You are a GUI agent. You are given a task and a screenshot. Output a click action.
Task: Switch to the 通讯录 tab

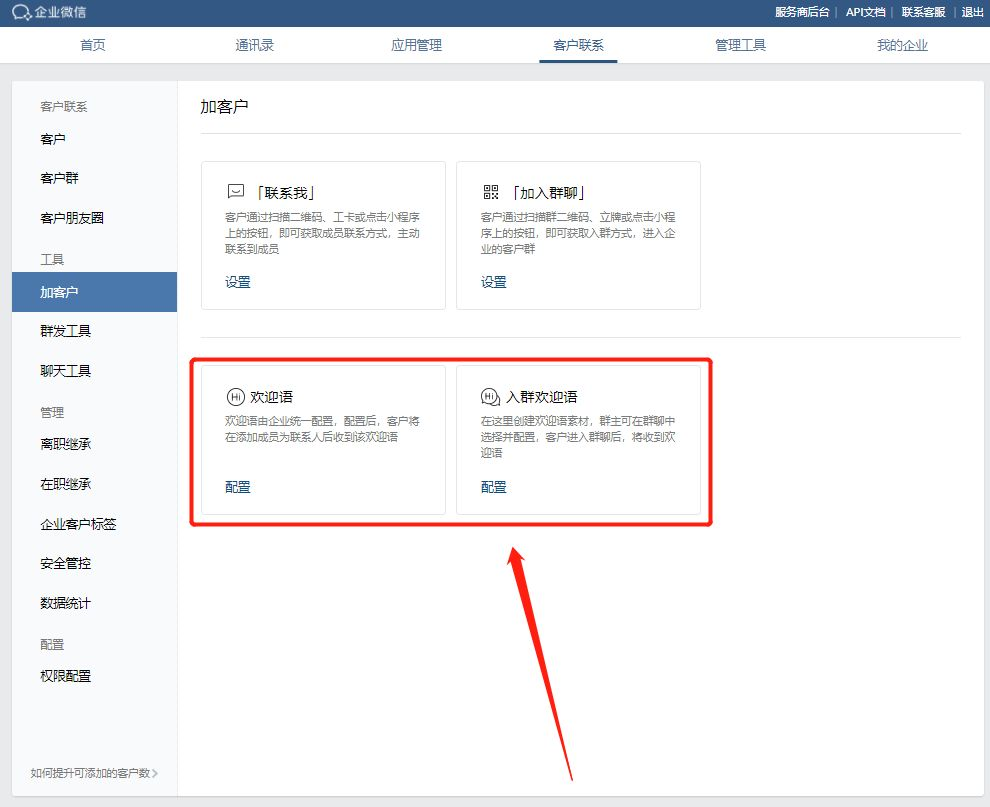point(254,45)
